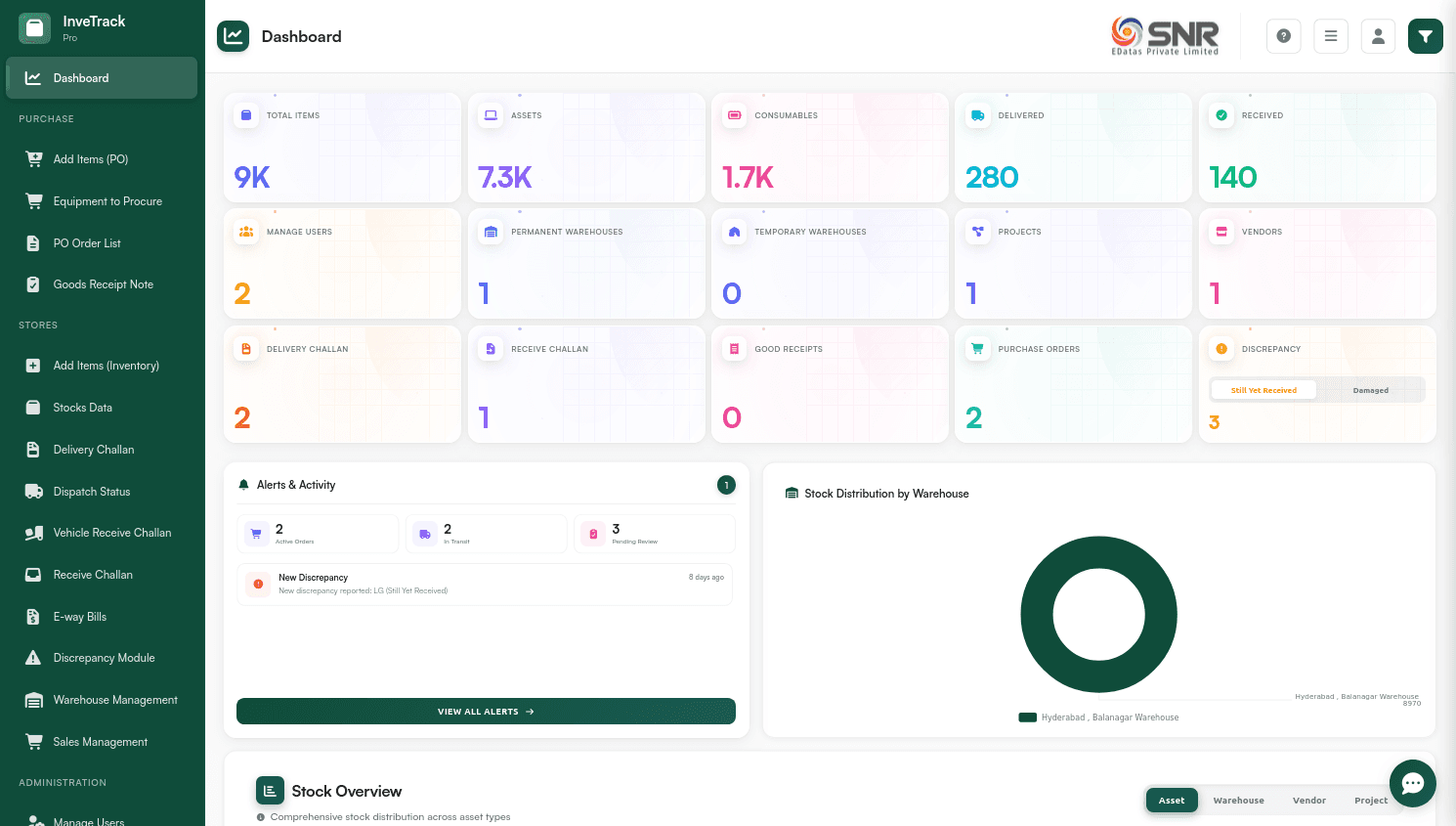Viewport: 1456px width, 826px height.
Task: Click the green filter funnel button
Action: click(x=1425, y=36)
